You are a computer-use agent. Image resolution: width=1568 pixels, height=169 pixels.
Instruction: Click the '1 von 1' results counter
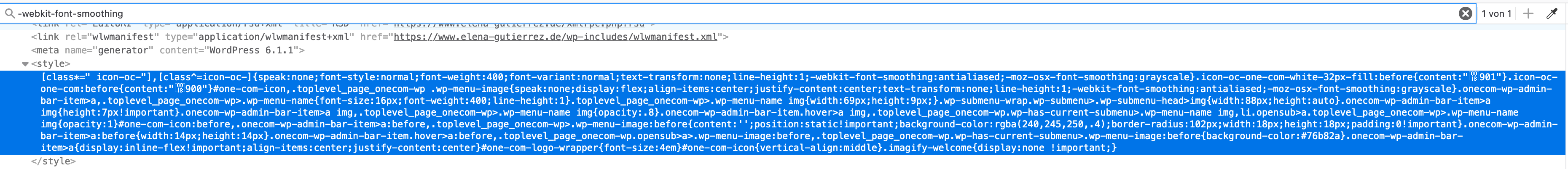click(x=1496, y=13)
